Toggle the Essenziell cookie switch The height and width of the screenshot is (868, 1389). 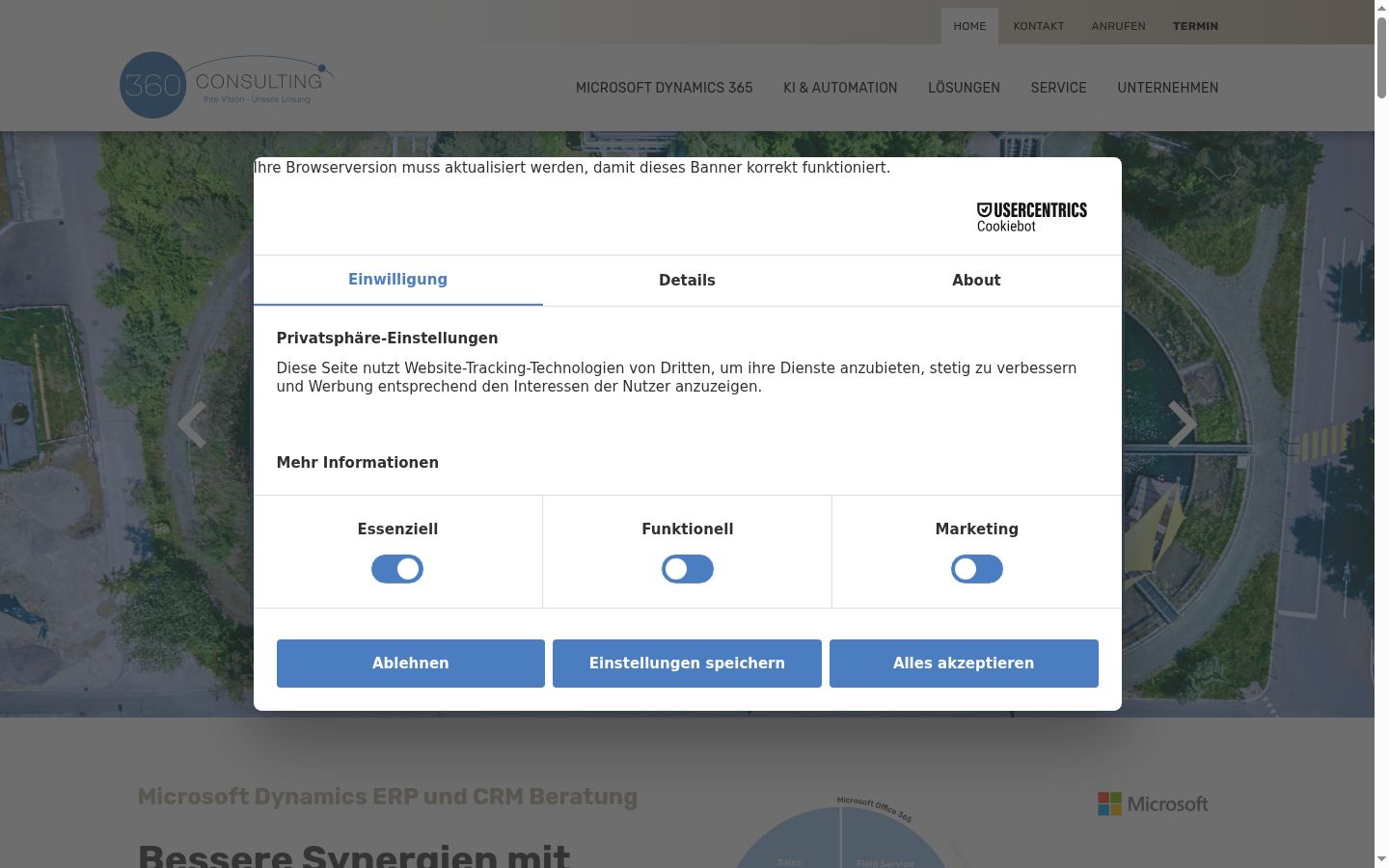[x=397, y=569]
